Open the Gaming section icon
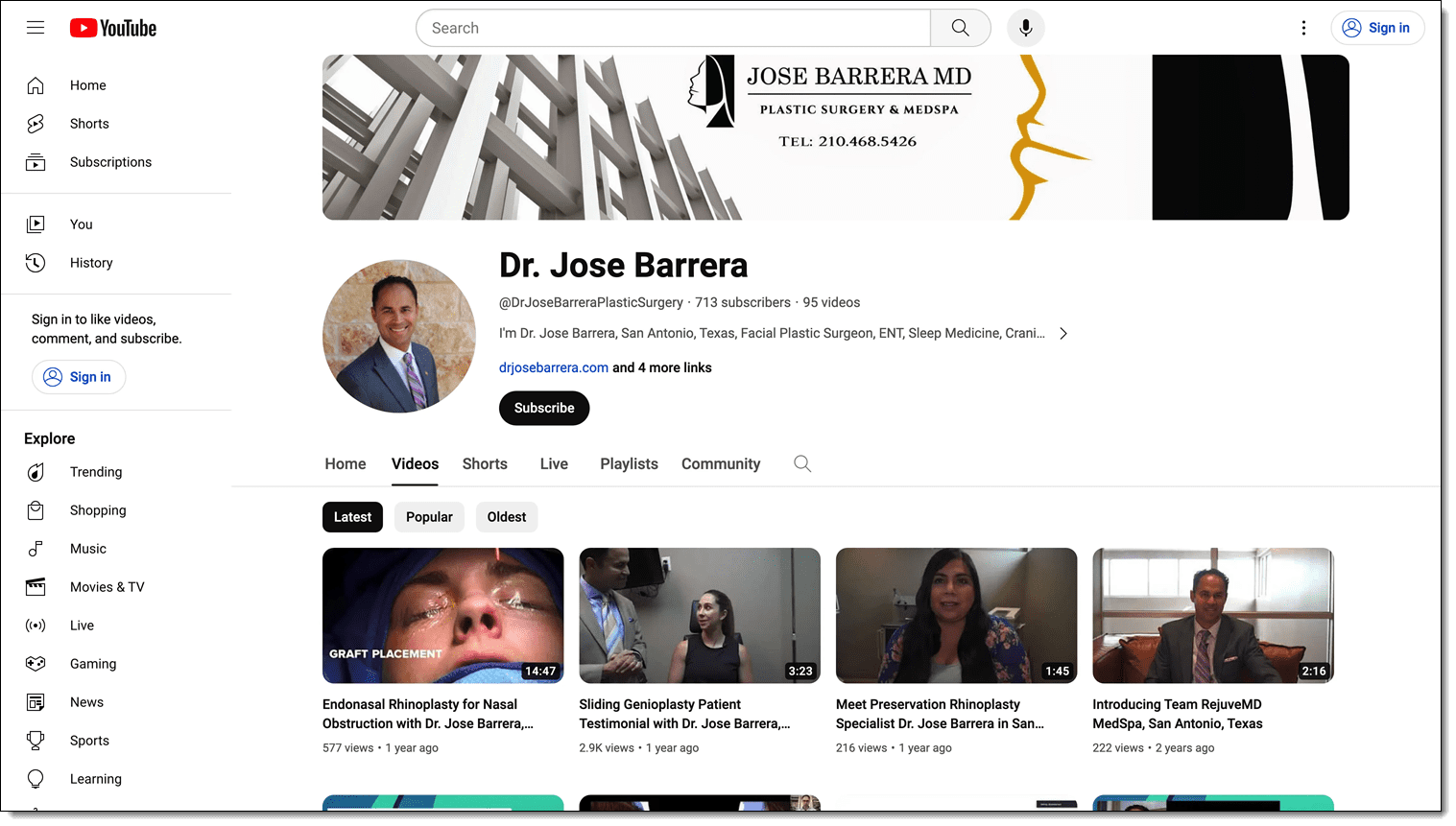The image size is (1456, 826). (x=36, y=663)
